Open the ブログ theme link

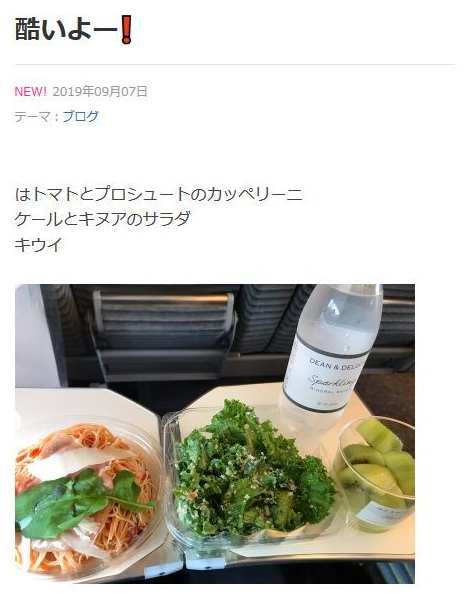click(x=80, y=116)
